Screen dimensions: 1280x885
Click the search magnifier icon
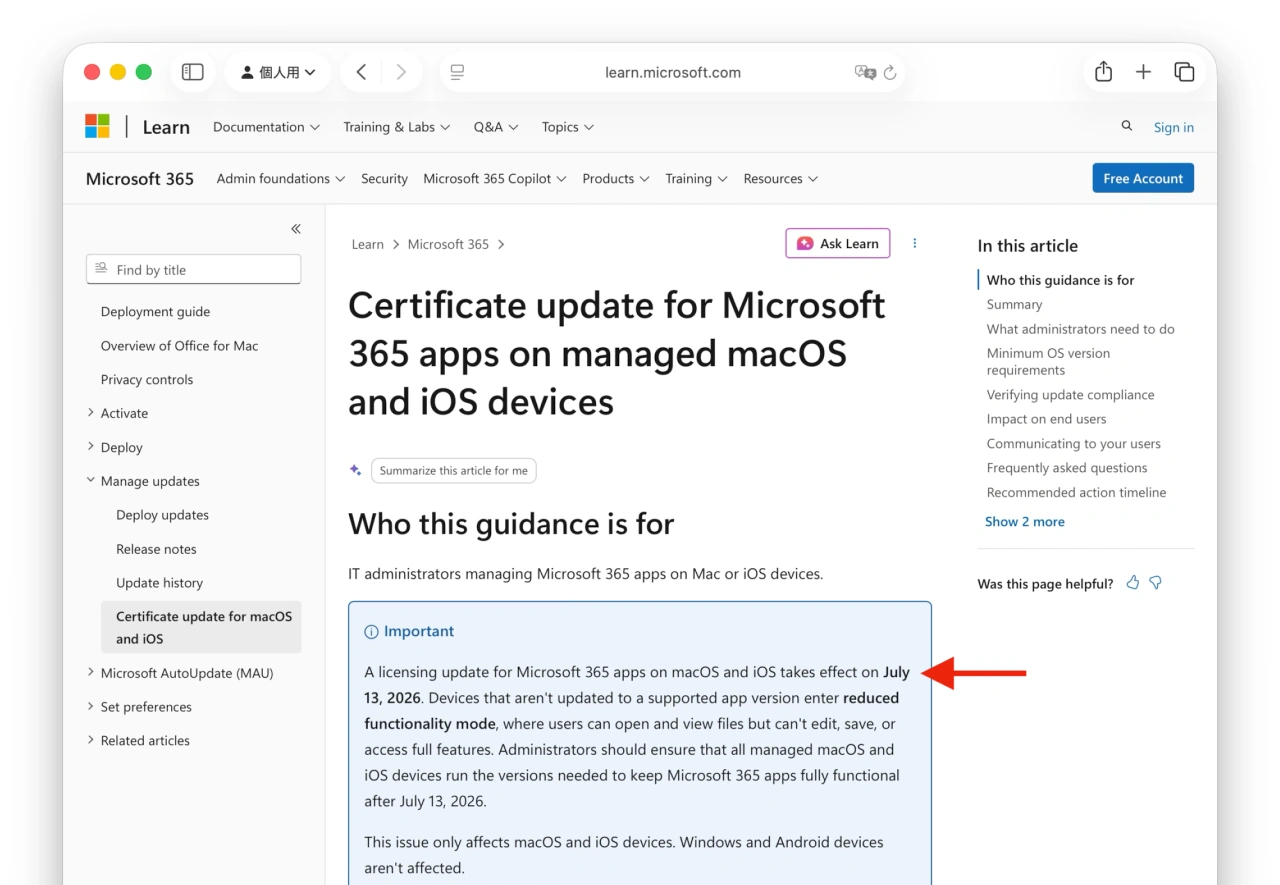pos(1127,126)
